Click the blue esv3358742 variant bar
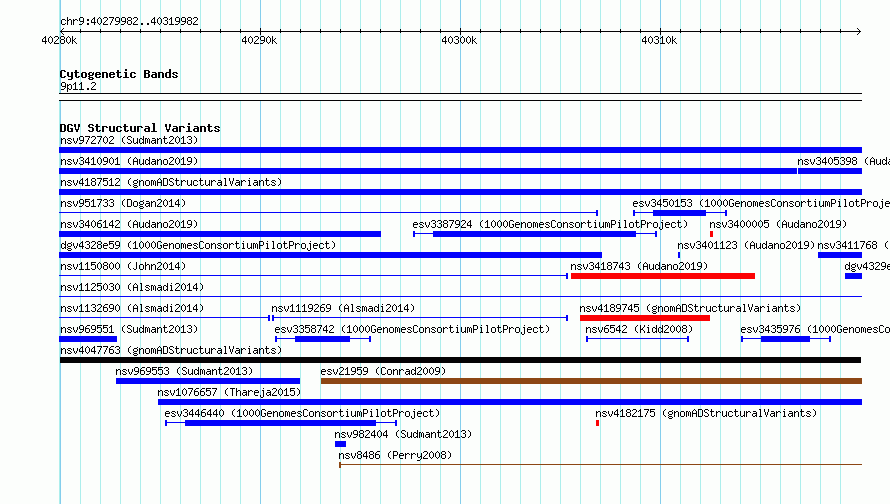Viewport: 890px width, 504px height. click(322, 339)
